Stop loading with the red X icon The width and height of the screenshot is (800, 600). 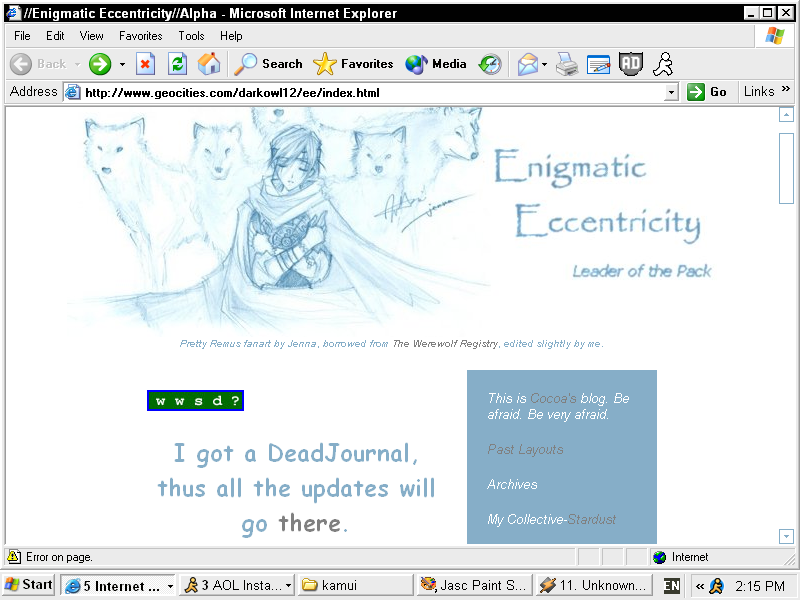tap(145, 64)
